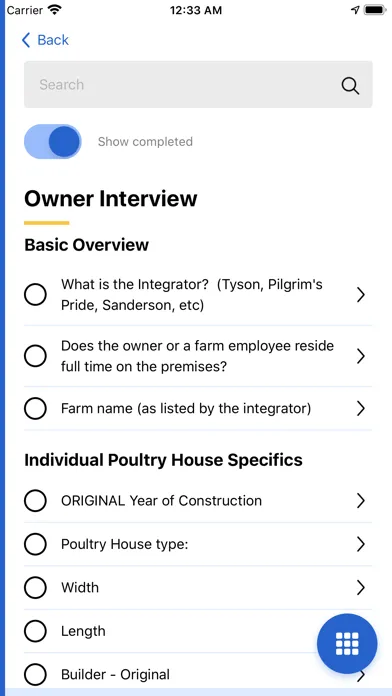The width and height of the screenshot is (392, 696).
Task: Expand the Width row chevron
Action: point(360,588)
